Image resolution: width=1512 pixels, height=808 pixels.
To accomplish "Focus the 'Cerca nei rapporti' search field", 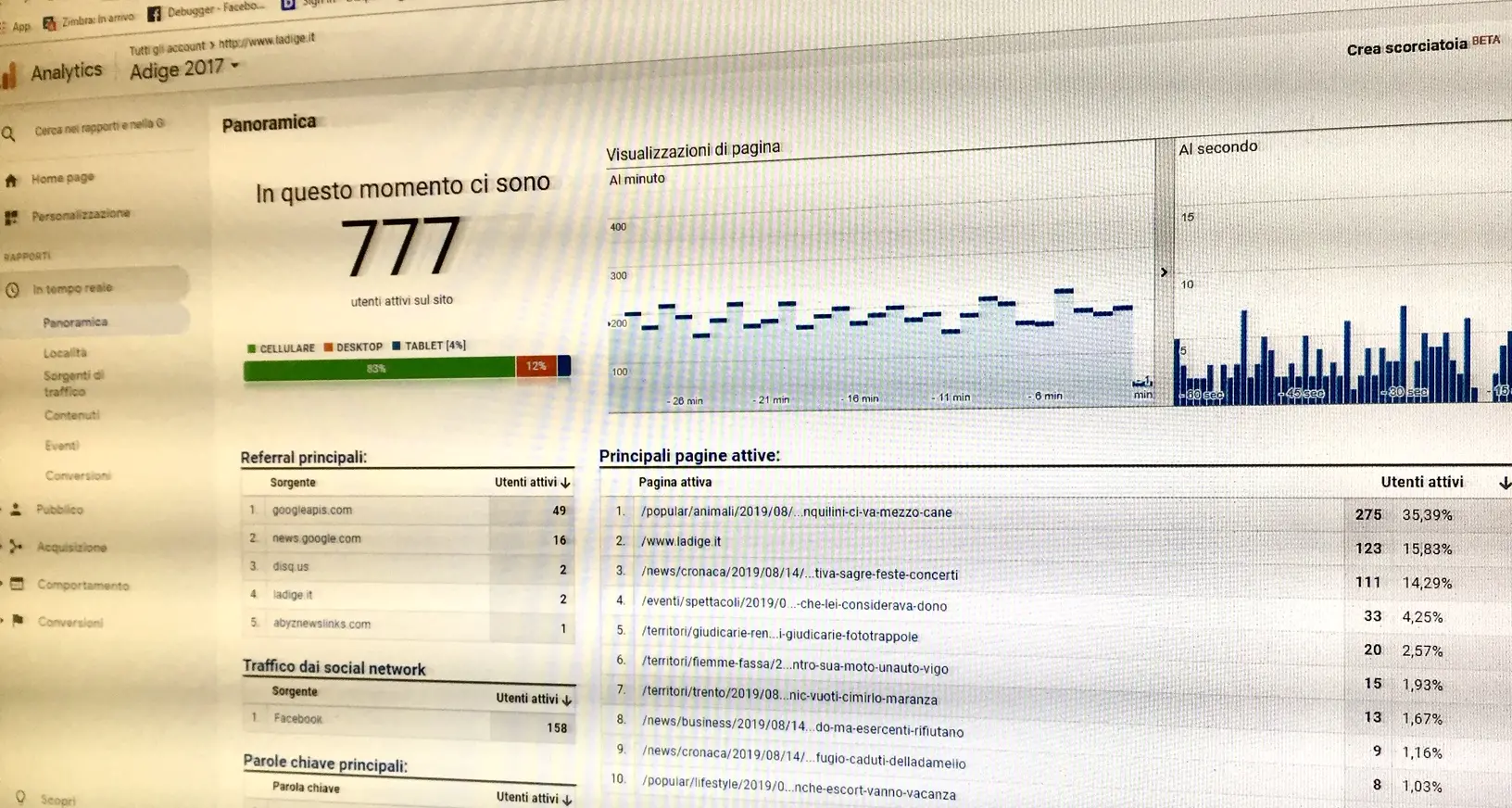I will pyautogui.click(x=99, y=127).
